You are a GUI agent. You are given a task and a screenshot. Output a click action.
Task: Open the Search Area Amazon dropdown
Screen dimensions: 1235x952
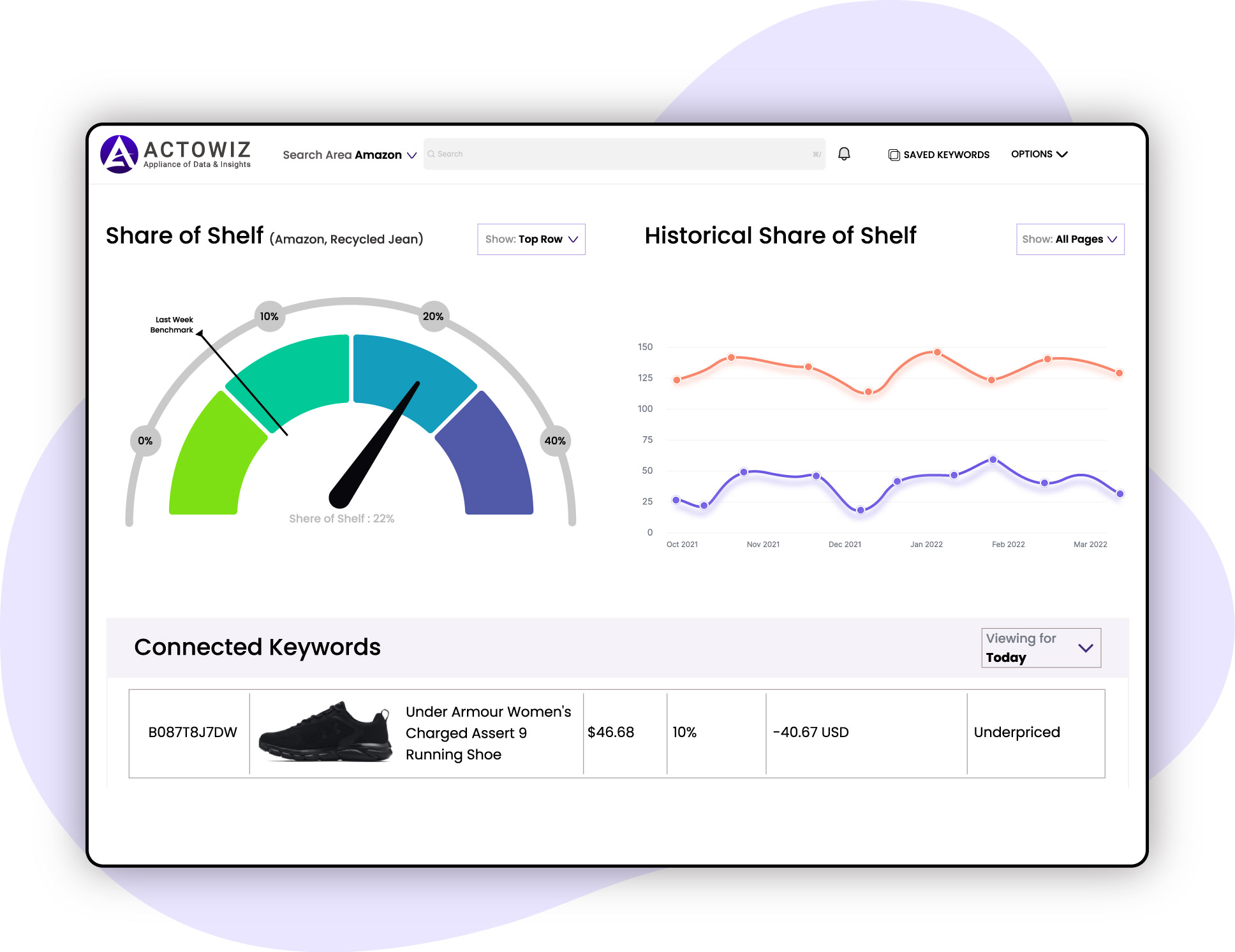350,155
